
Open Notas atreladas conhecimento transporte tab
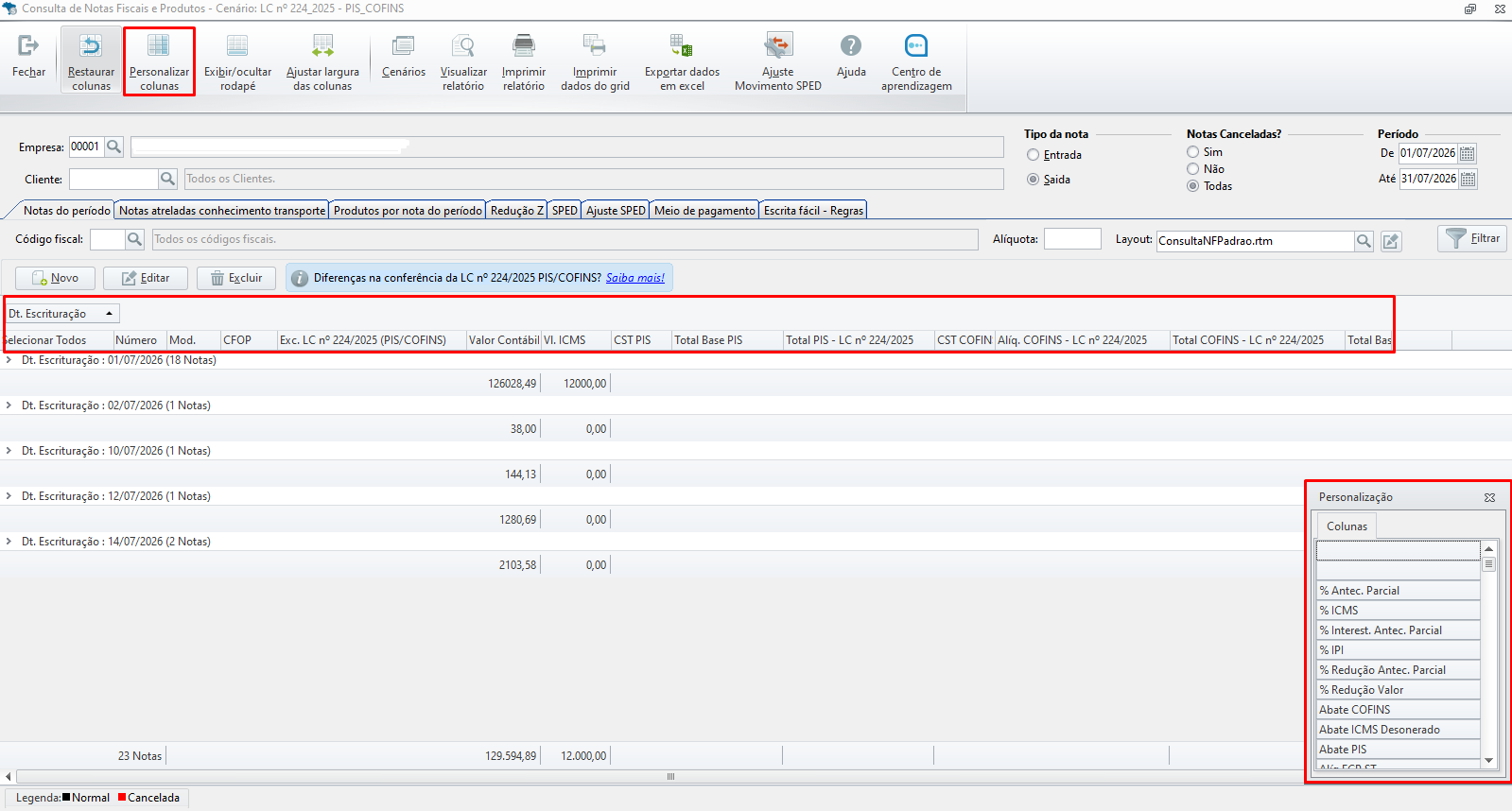click(x=222, y=211)
